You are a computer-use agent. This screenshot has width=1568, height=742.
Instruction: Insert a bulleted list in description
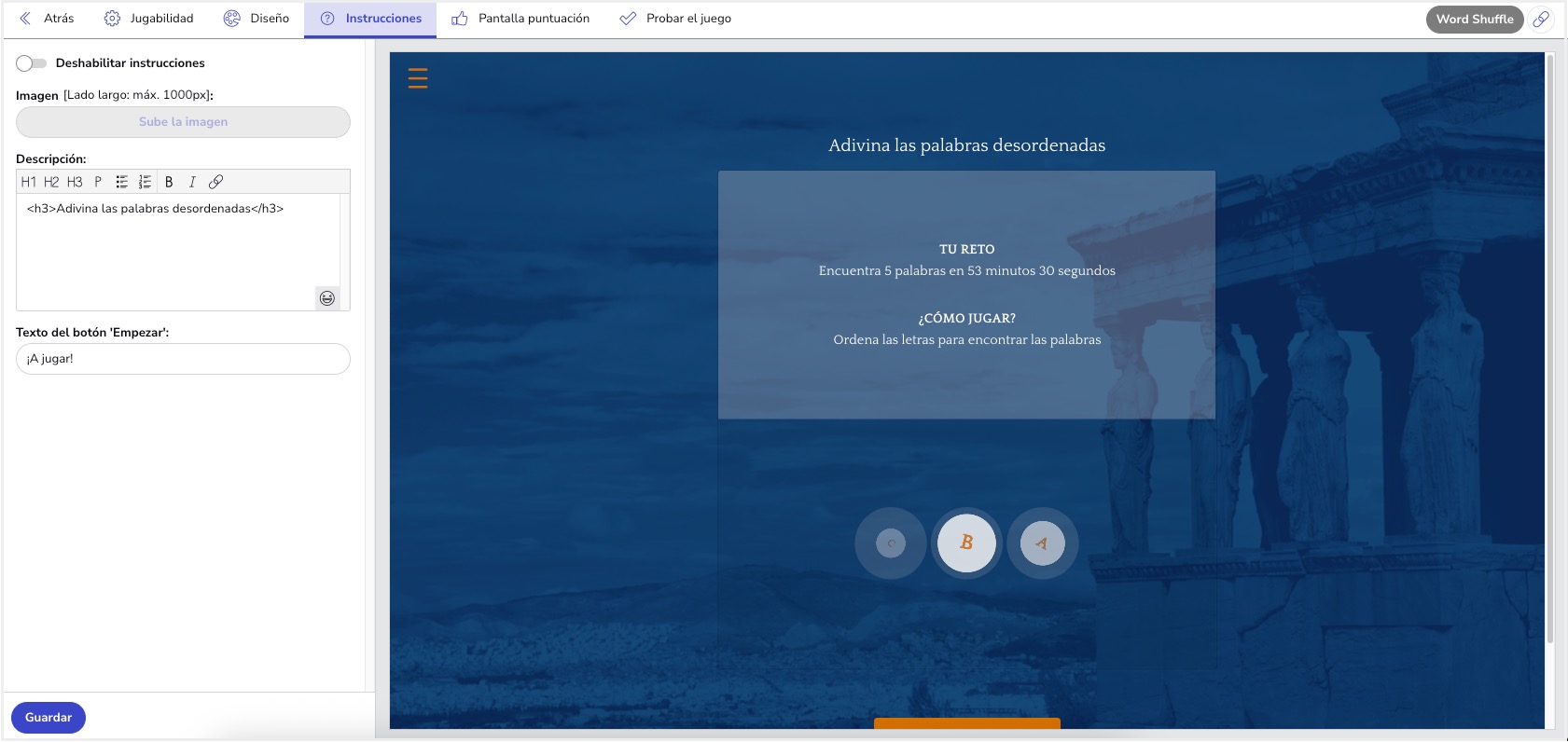(x=121, y=182)
